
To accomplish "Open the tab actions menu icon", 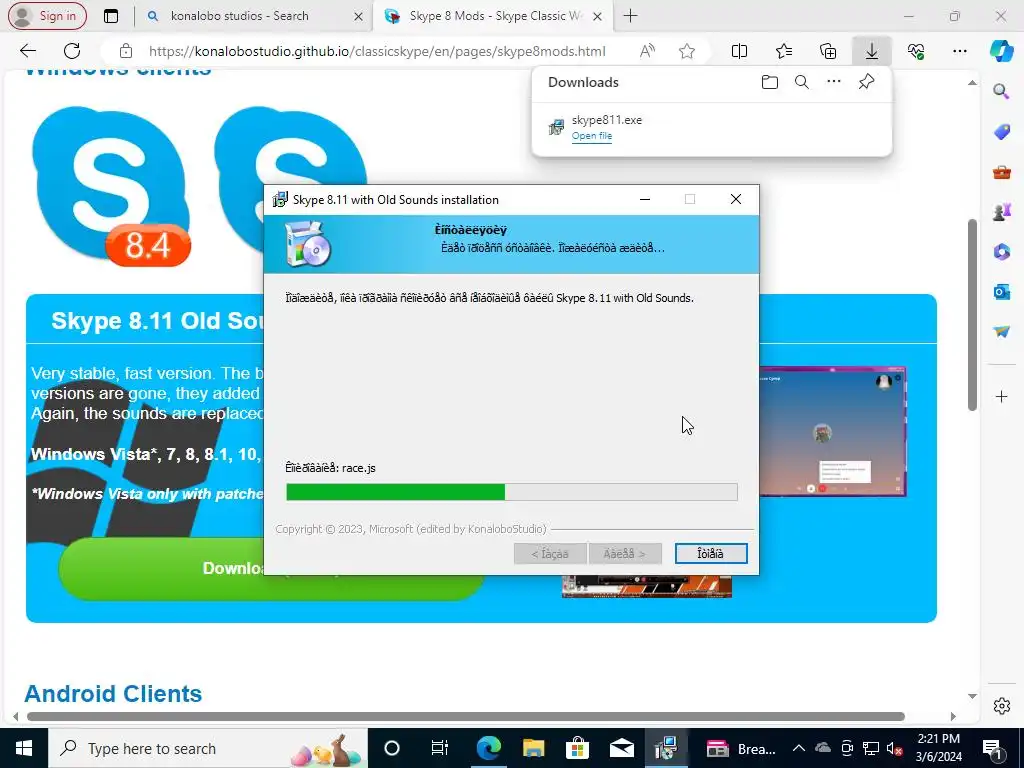I will (111, 16).
